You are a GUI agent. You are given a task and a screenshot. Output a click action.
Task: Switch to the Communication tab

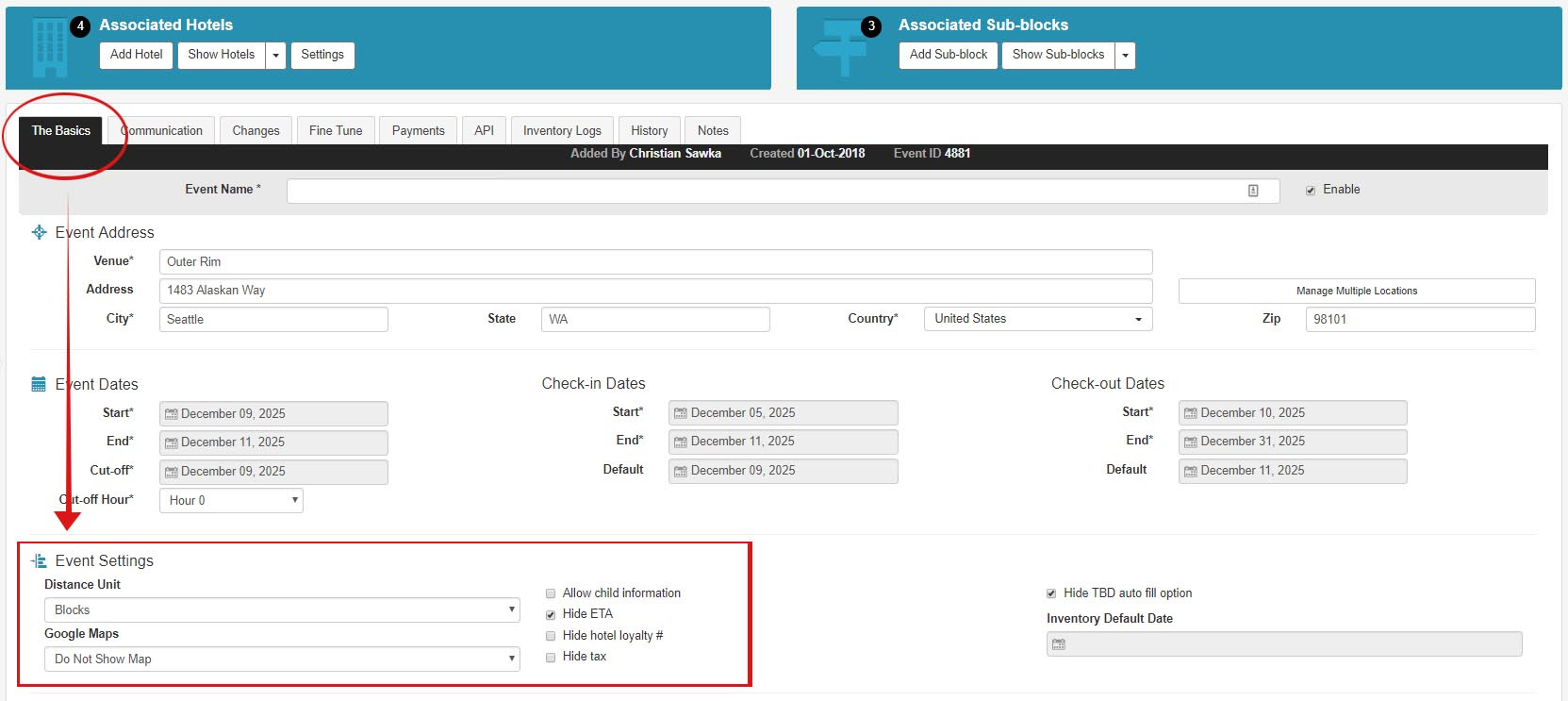(x=162, y=130)
